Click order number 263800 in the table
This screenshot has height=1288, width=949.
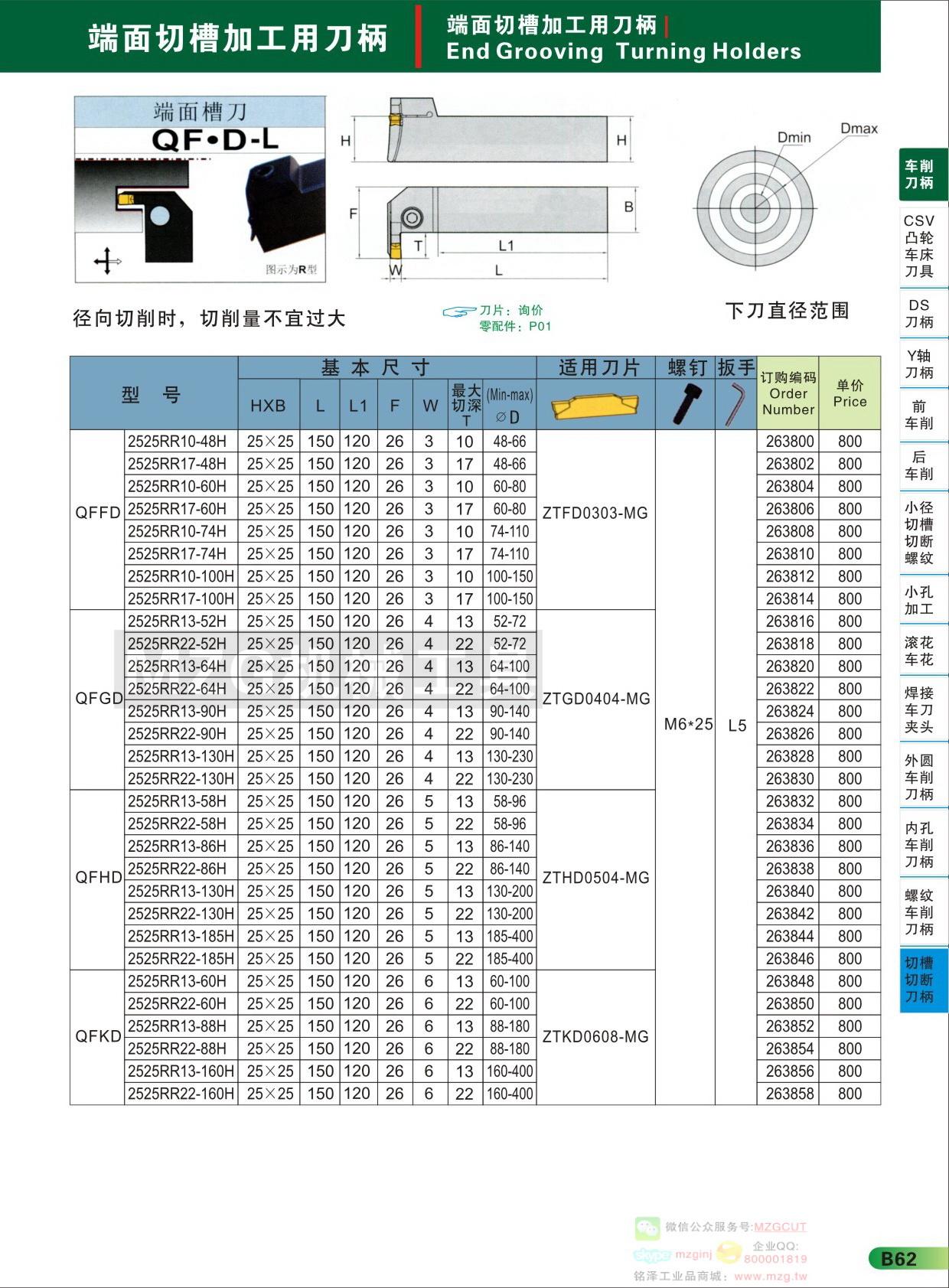[x=789, y=442]
